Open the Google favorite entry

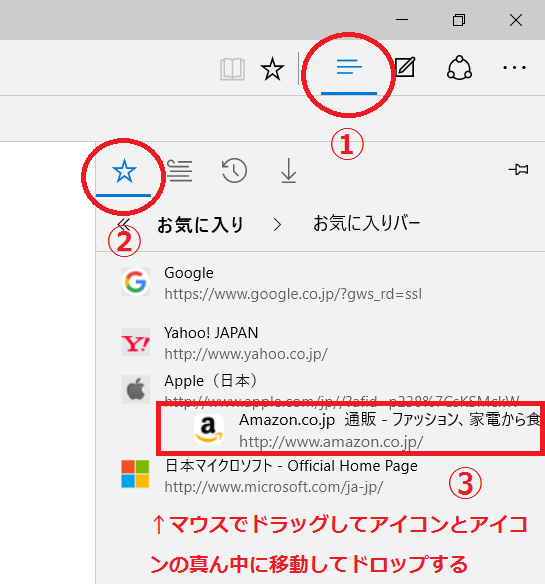[320, 283]
